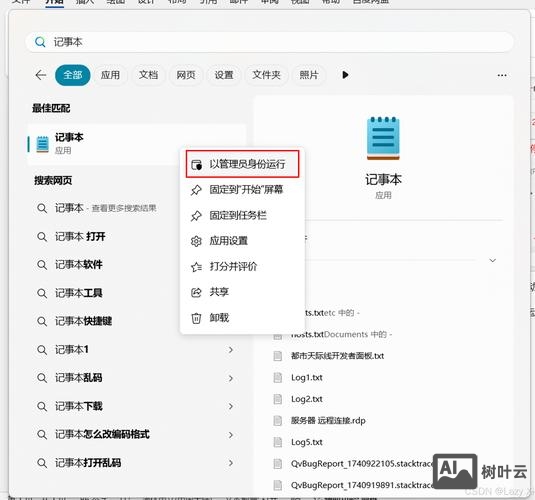The image size is (535, 500).
Task: Expand the 记事本乱码 suggestion chevron
Action: 231,378
